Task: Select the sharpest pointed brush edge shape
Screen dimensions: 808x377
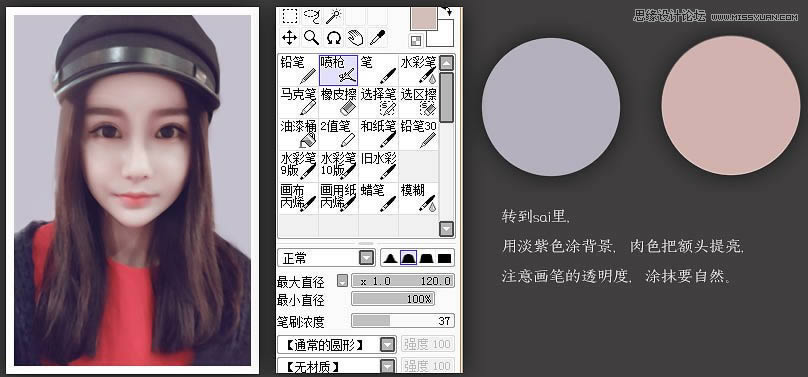Action: tap(390, 258)
